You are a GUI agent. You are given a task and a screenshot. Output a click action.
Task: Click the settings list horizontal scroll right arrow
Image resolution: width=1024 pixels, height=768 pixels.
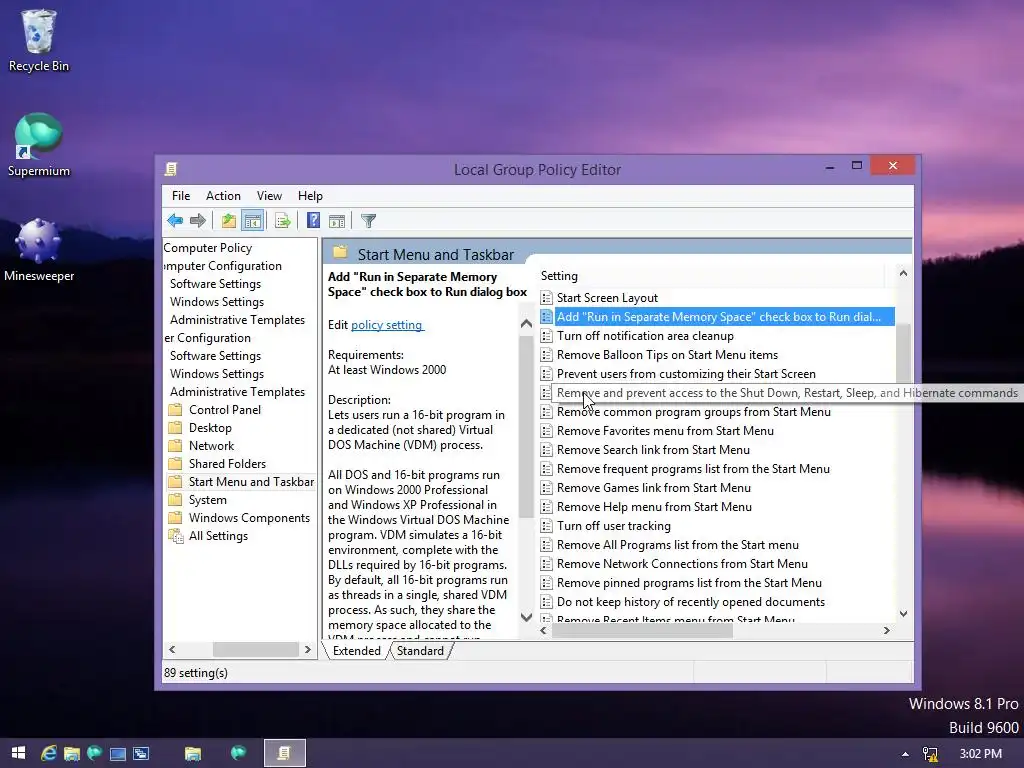[x=886, y=631]
